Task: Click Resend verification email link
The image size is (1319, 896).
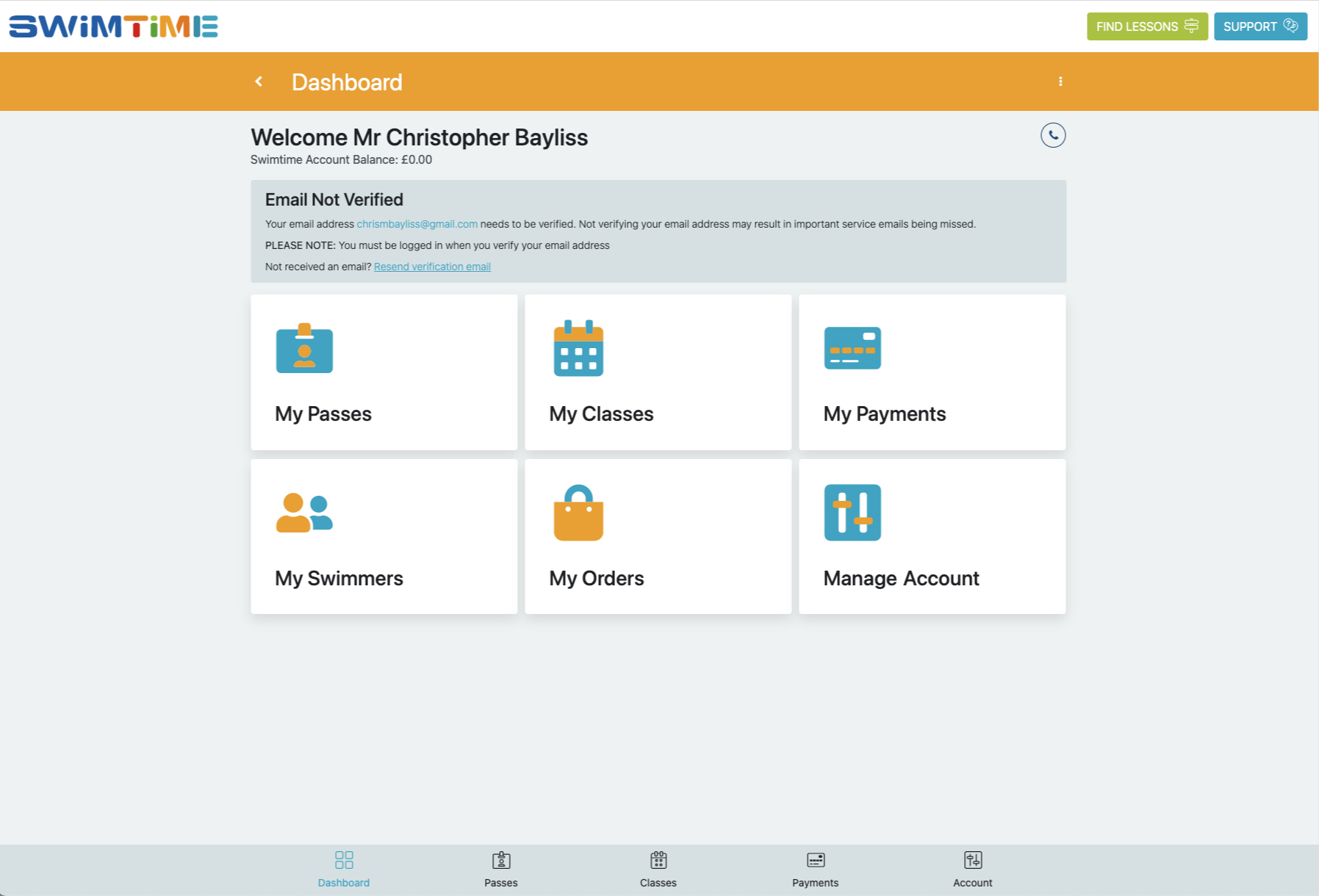Action: click(x=432, y=267)
